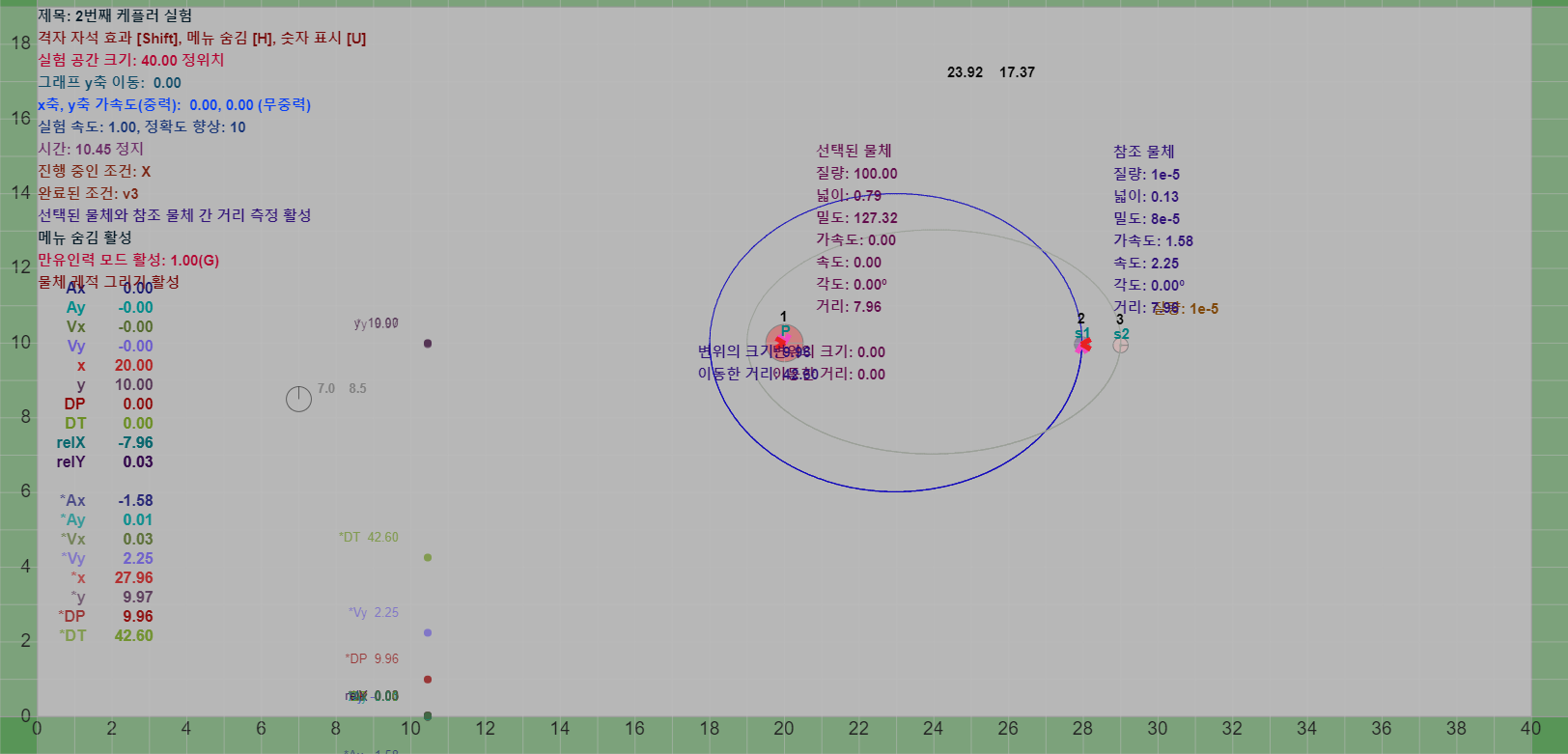
Task: Click the violet *Vy graph data point
Action: 428,633
